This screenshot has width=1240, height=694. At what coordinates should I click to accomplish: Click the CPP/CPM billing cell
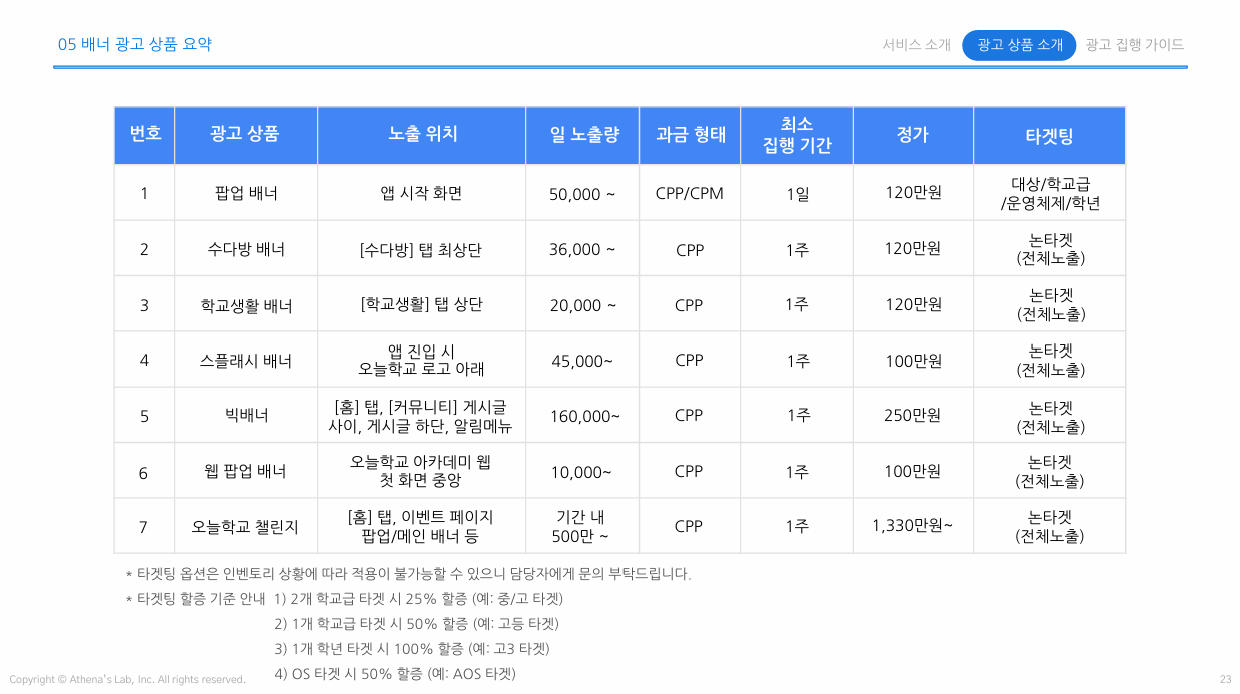690,193
